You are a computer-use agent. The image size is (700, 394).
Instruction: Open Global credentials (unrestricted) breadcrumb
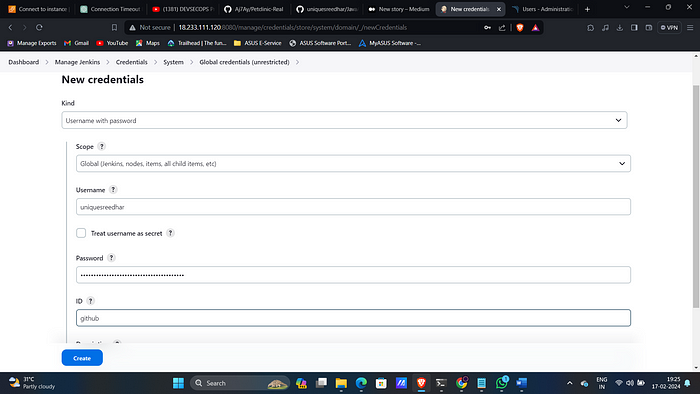point(244,62)
